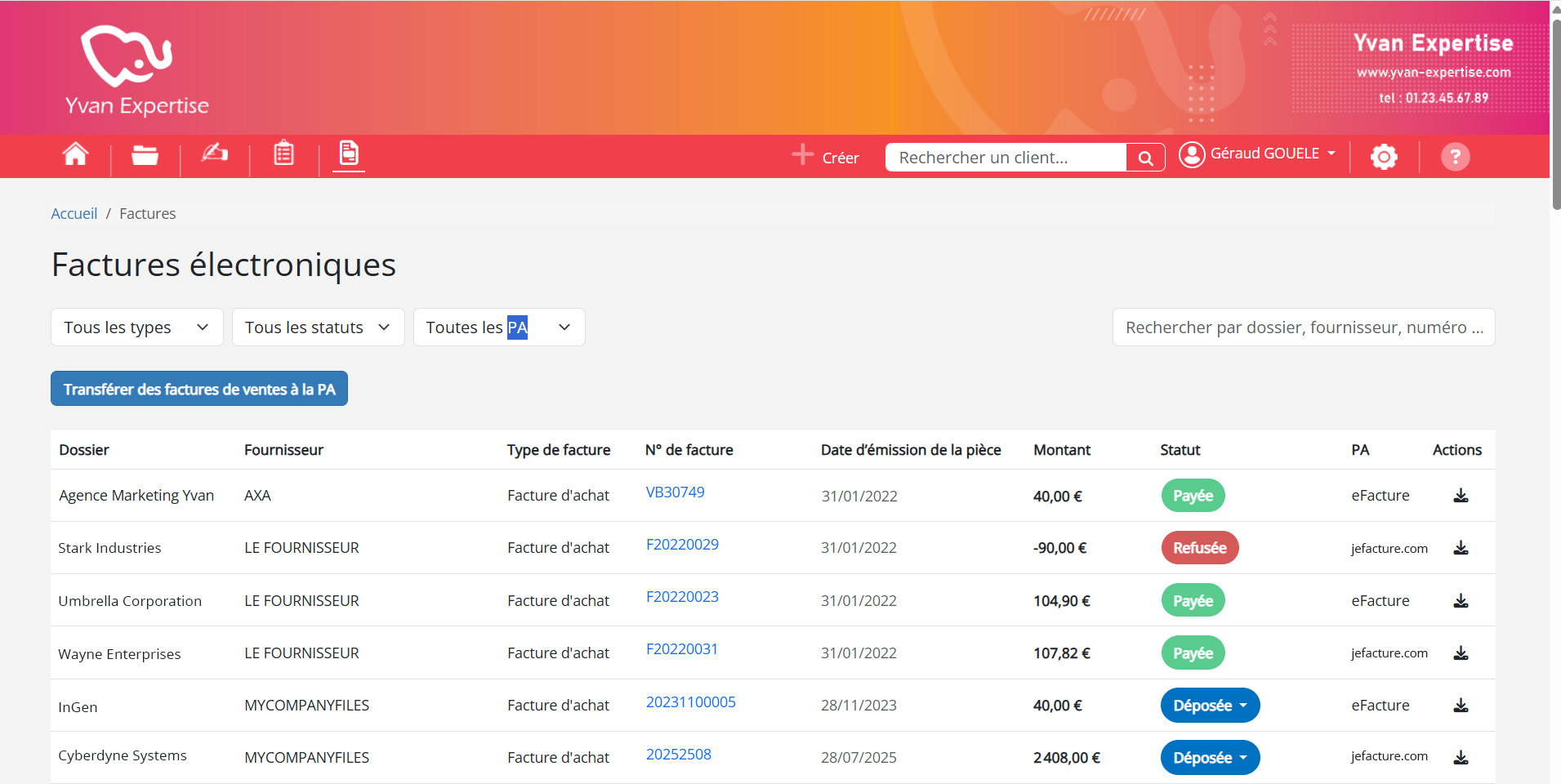The height and width of the screenshot is (784, 1561).
Task: Expand the 'Toutes les PA' dropdown
Action: click(498, 327)
